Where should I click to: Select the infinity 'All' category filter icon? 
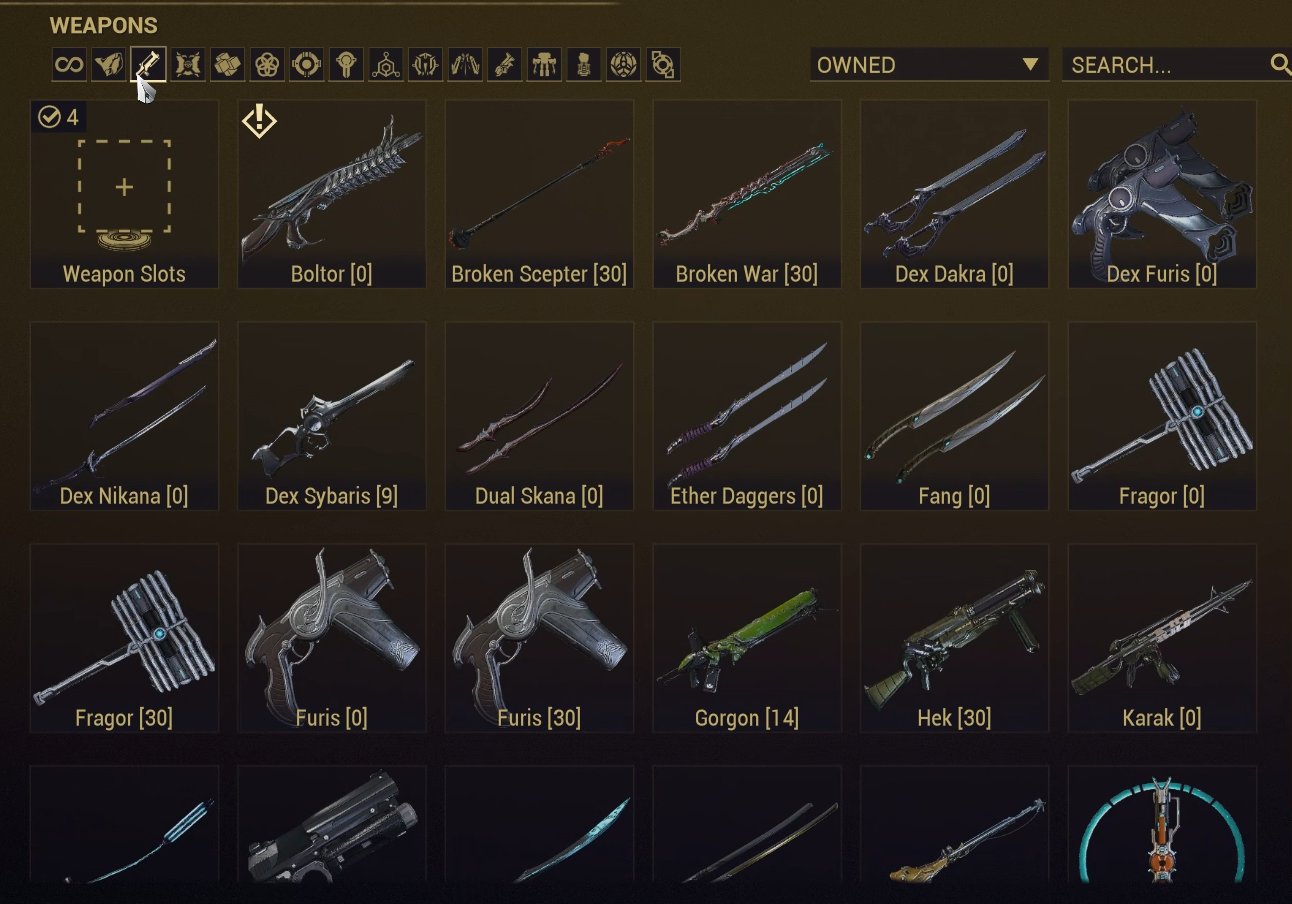pos(68,65)
